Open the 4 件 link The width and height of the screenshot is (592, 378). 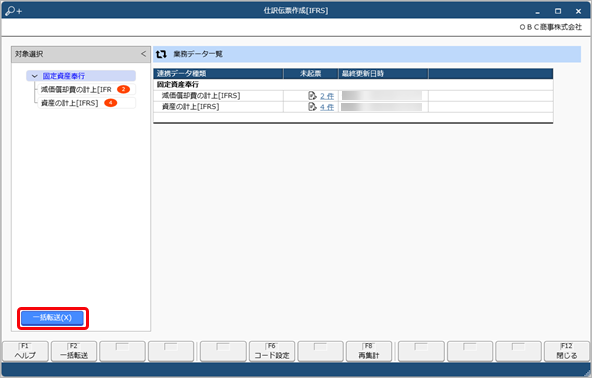pyautogui.click(x=327, y=107)
